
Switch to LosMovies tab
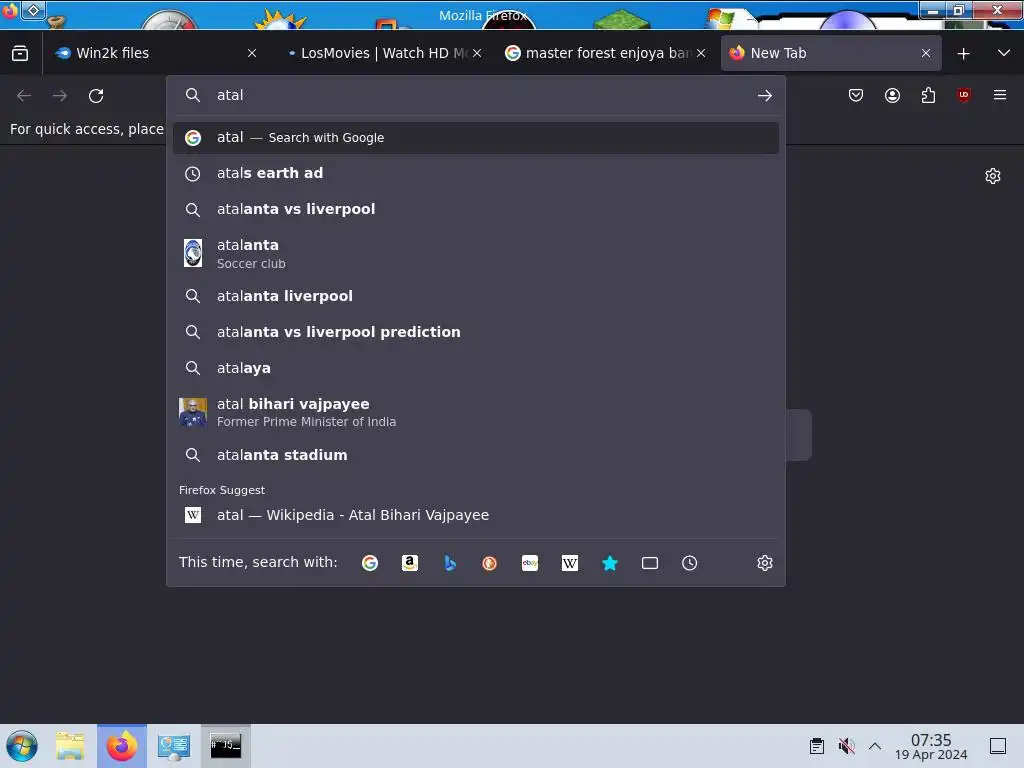[385, 53]
